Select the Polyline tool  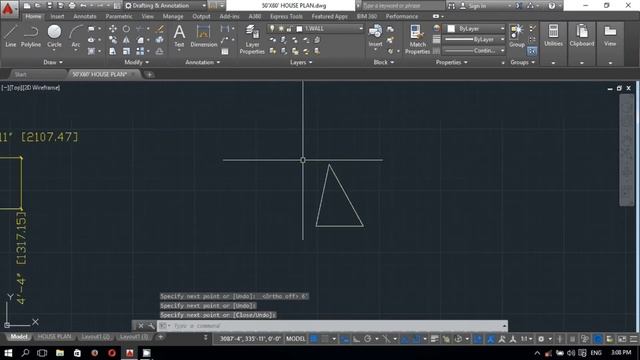coord(31,36)
